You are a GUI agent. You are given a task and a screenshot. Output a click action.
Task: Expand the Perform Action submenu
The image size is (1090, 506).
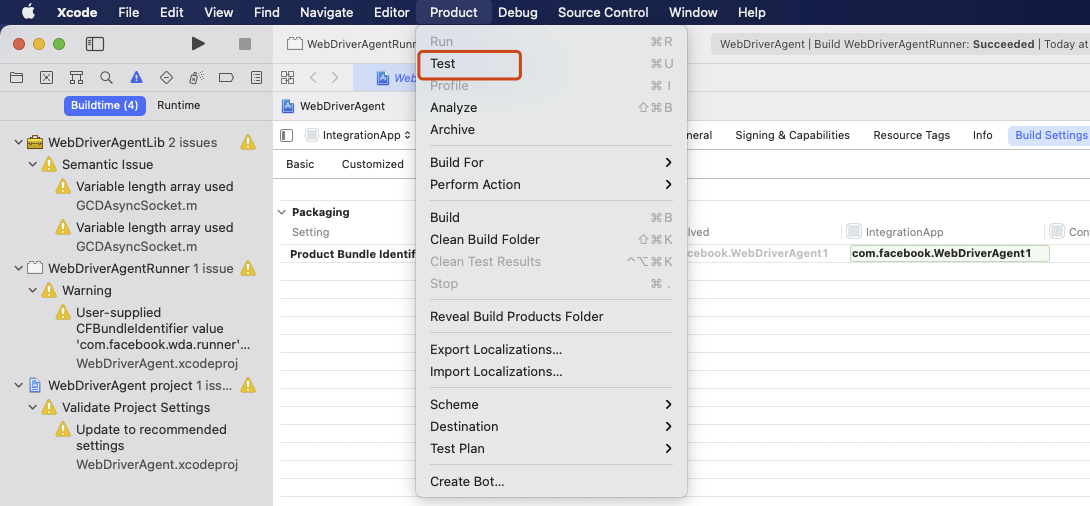(x=551, y=185)
